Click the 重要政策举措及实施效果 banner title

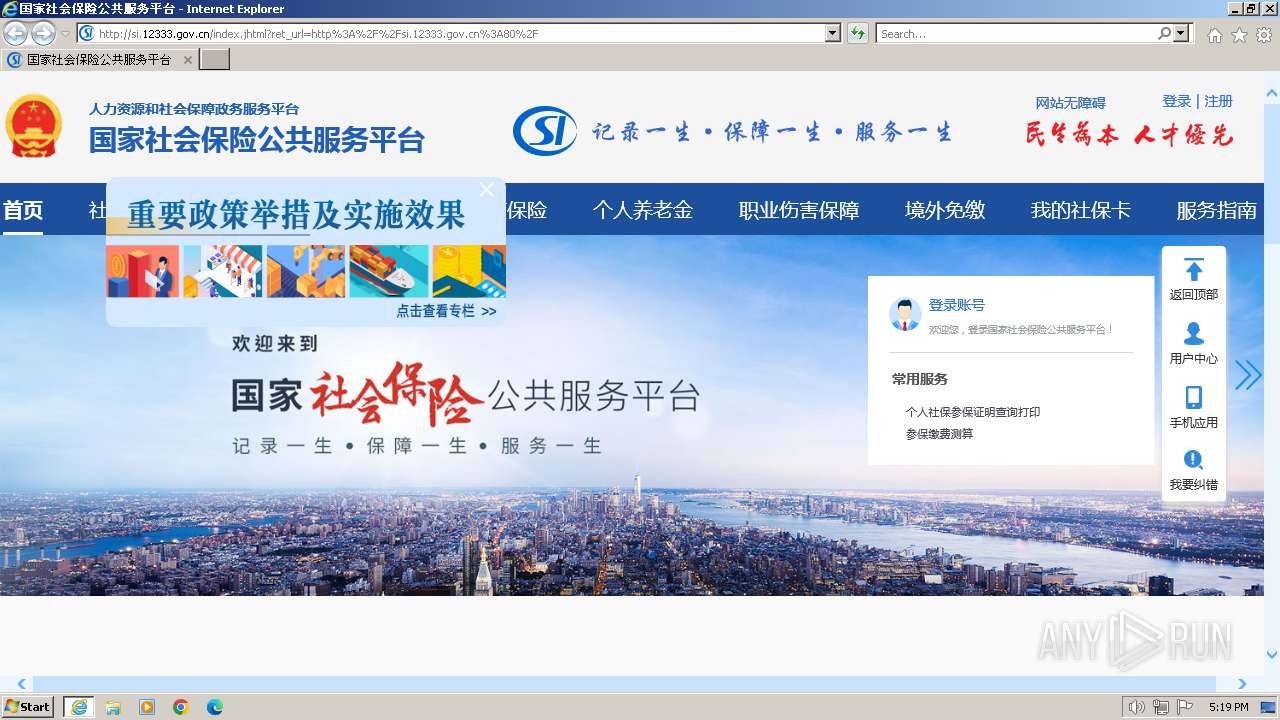pyautogui.click(x=296, y=215)
